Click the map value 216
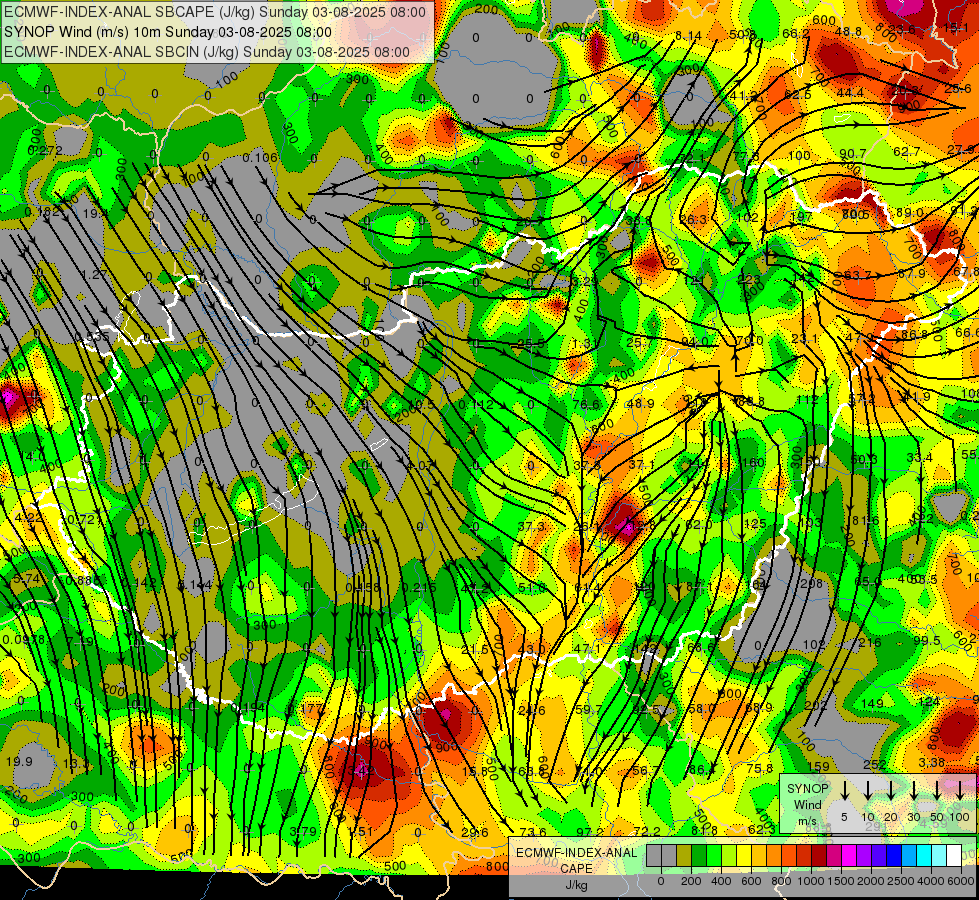The width and height of the screenshot is (979, 900). (x=870, y=643)
